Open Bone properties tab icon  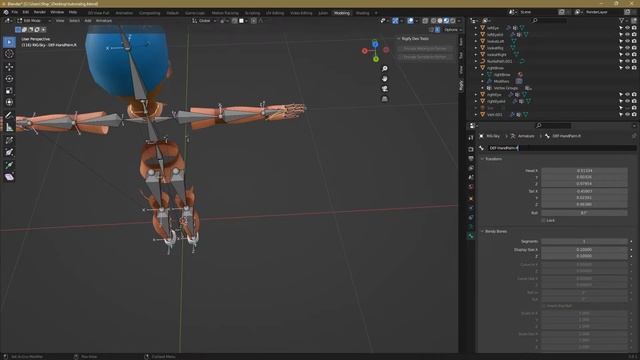tap(471, 236)
